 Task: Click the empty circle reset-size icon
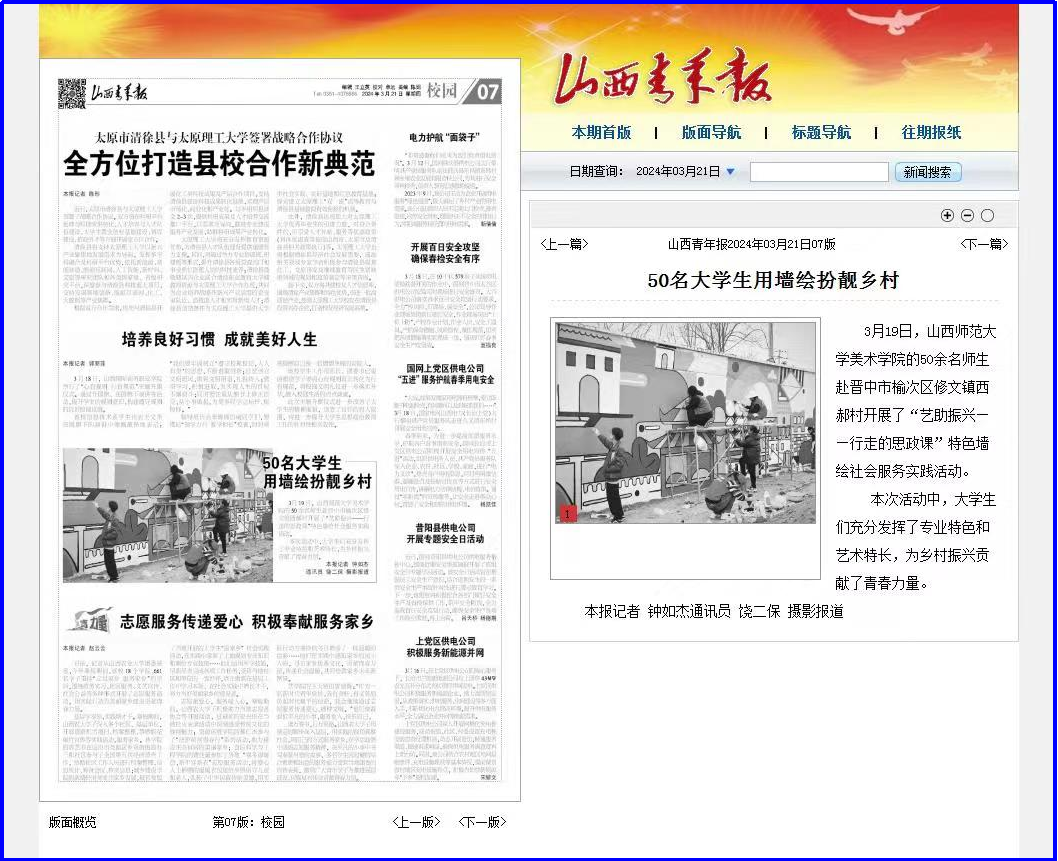987,215
